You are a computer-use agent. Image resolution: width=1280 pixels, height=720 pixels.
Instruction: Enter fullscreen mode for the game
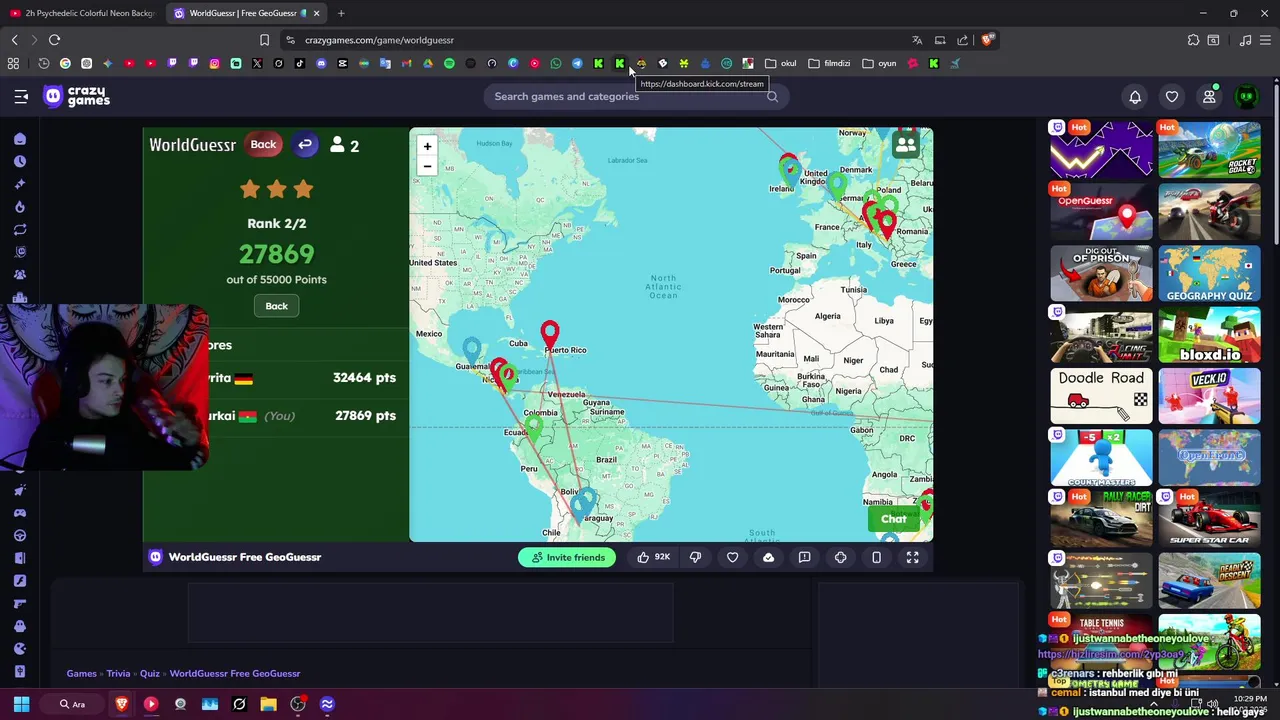pos(912,557)
